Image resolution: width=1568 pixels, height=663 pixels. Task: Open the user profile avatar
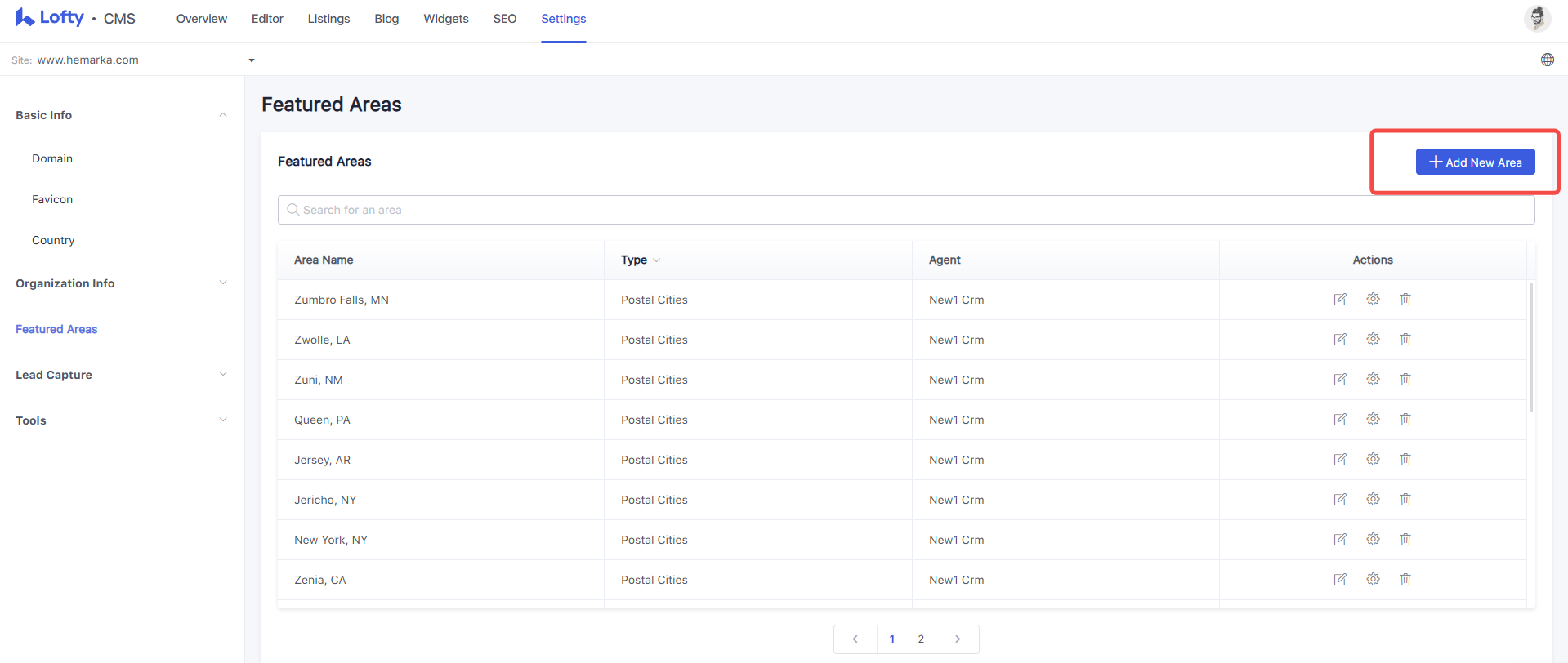1537,18
